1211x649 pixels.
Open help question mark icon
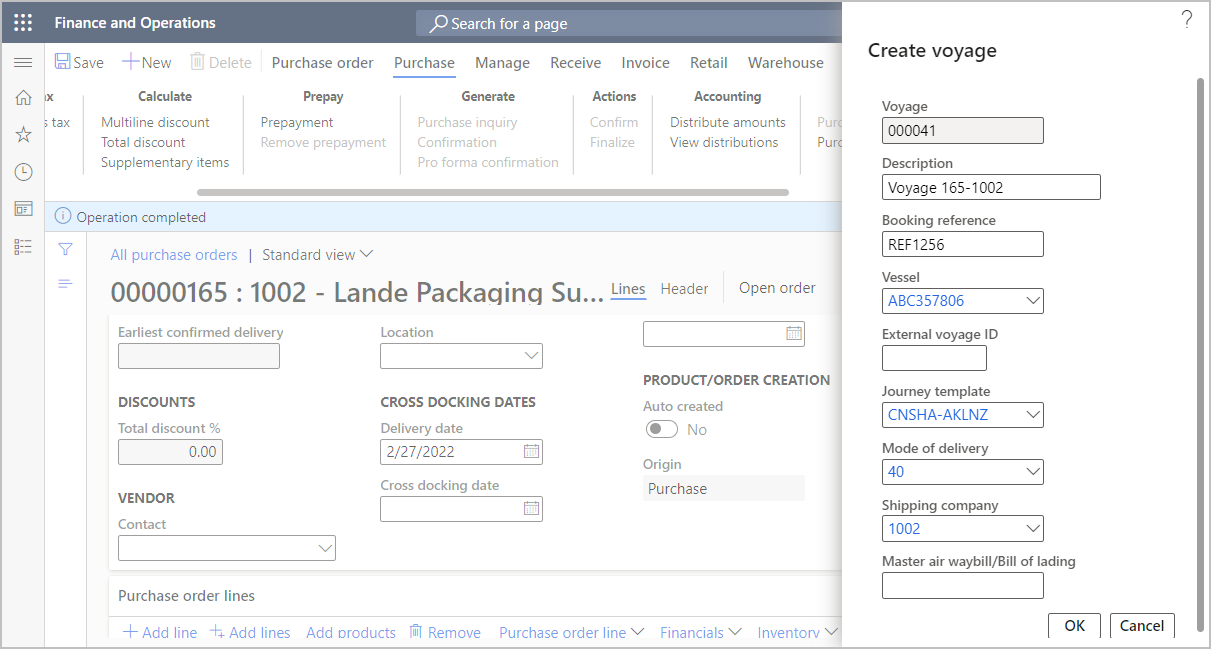pyautogui.click(x=1187, y=19)
